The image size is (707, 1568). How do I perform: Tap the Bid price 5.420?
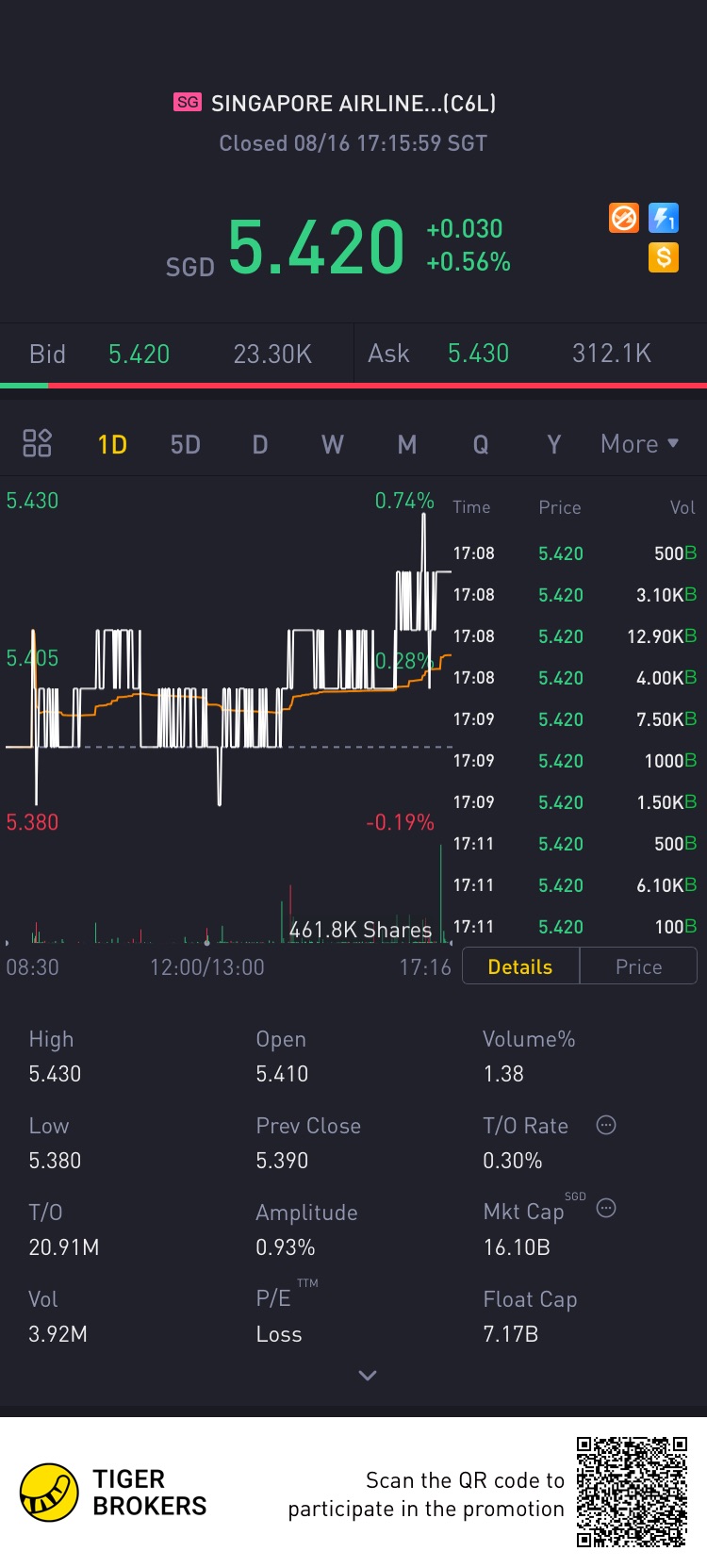139,354
